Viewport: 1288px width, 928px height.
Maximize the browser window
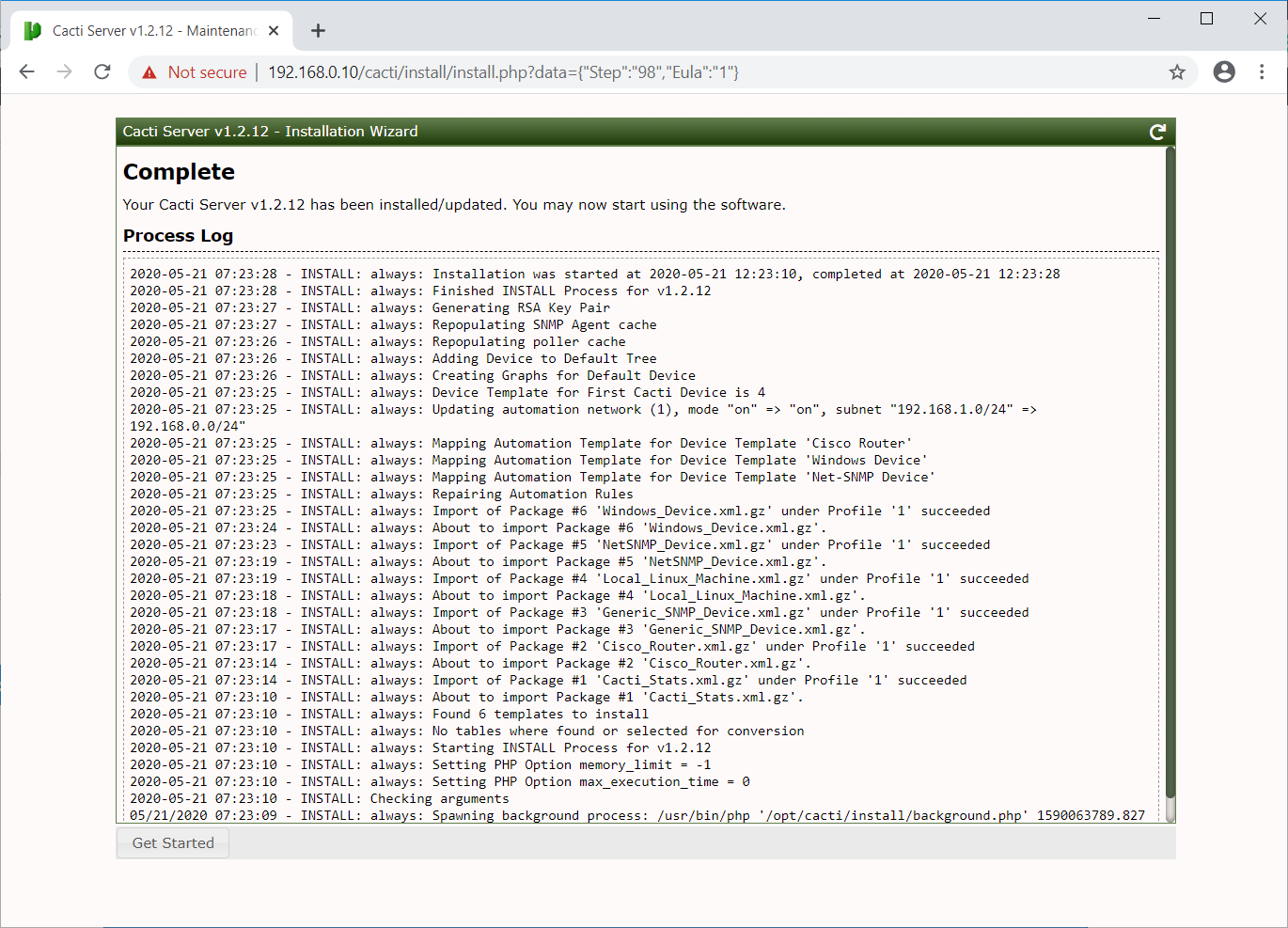point(1207,18)
